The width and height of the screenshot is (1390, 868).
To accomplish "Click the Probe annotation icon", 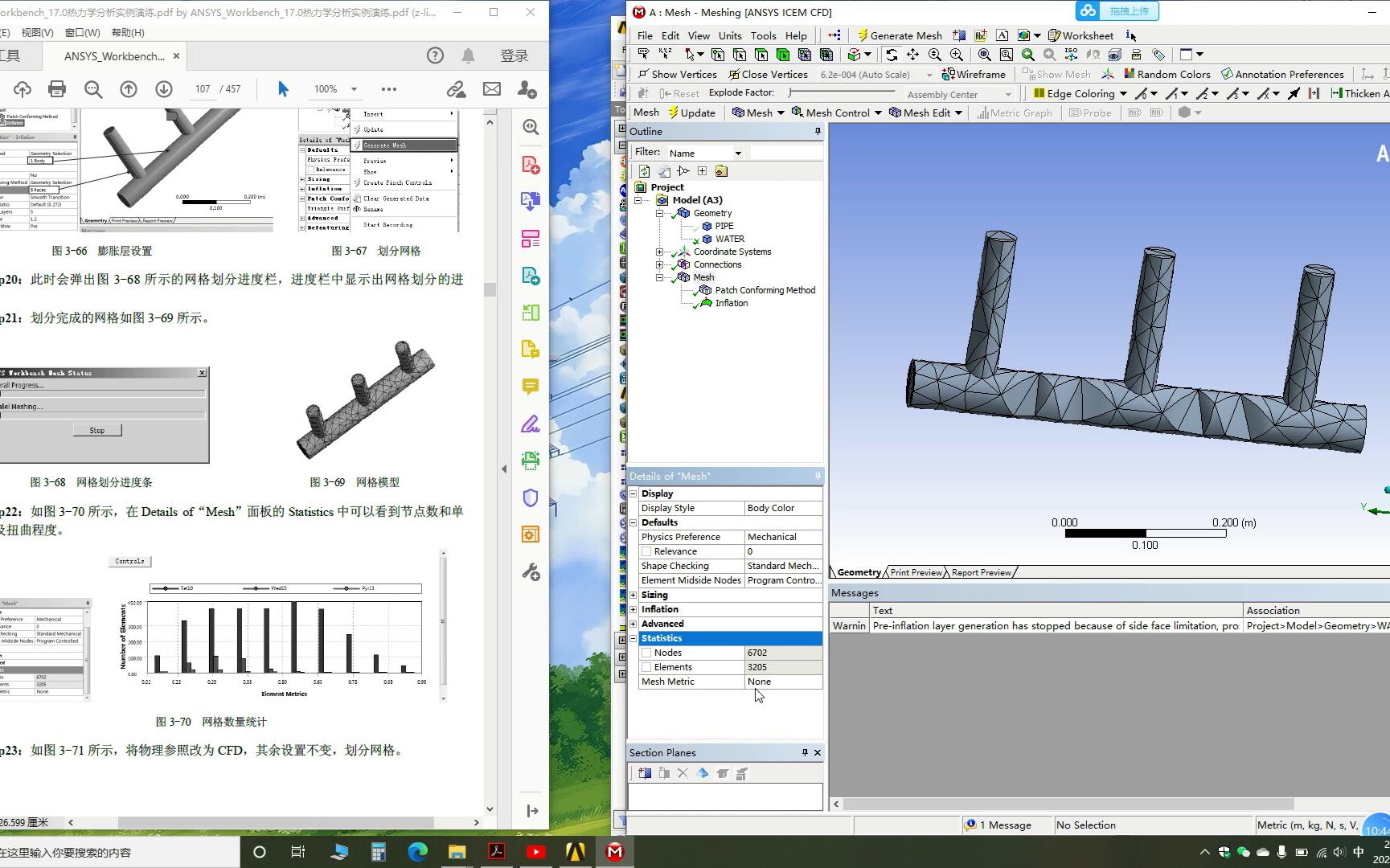I will click(1090, 113).
